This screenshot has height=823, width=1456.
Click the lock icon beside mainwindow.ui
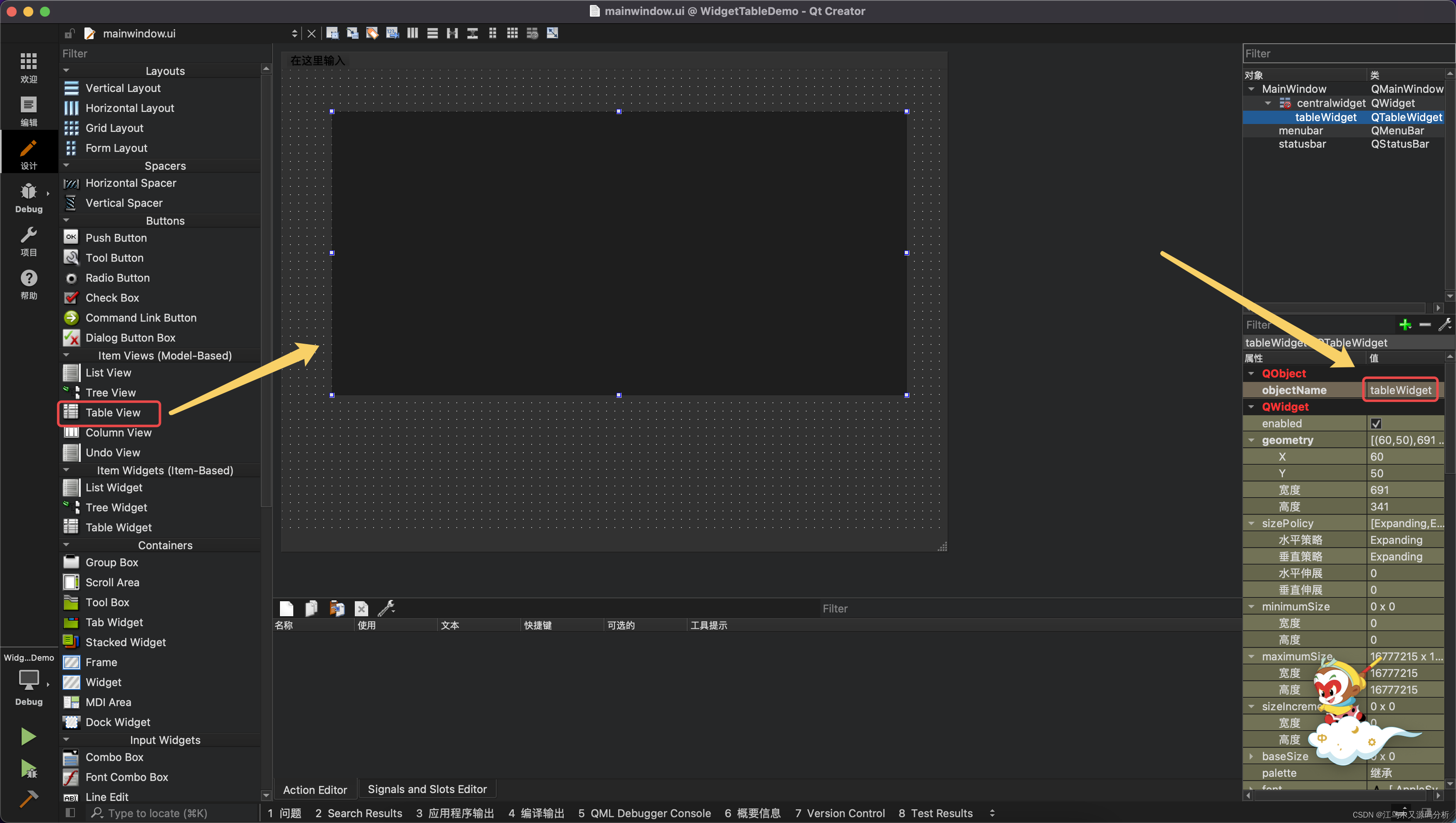pyautogui.click(x=69, y=33)
